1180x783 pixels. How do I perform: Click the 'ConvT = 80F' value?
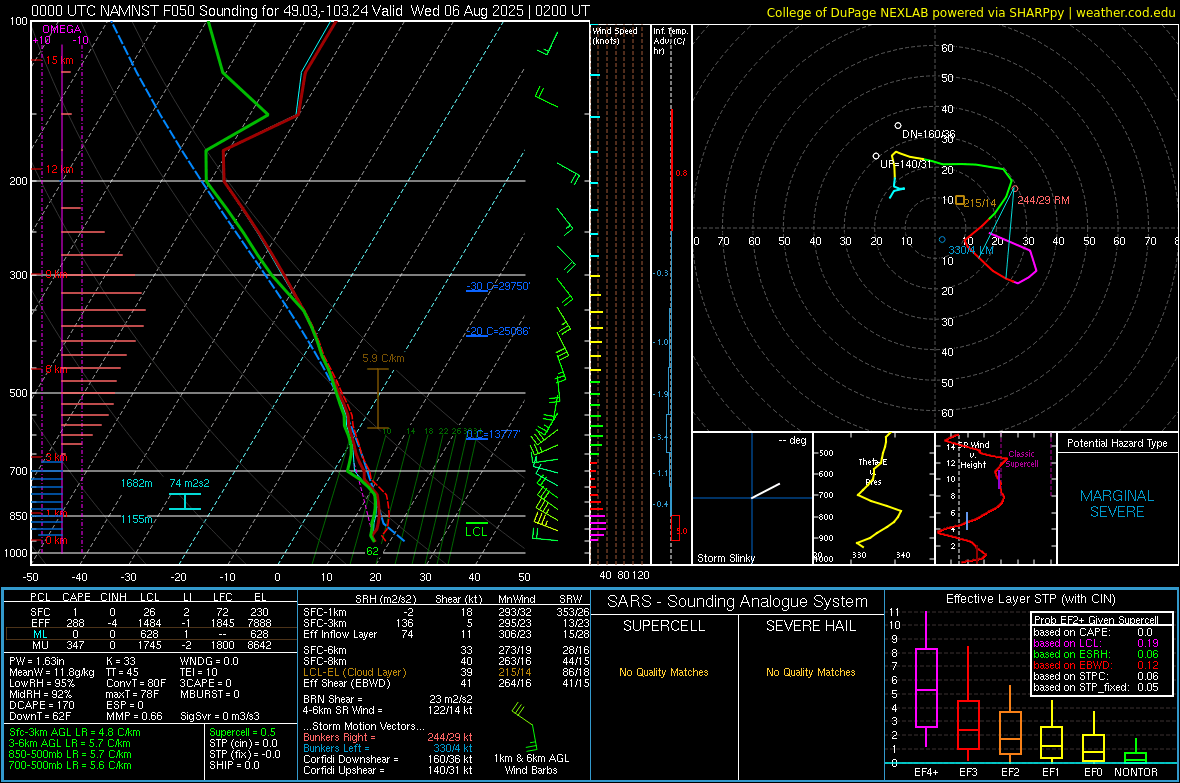click(x=135, y=683)
